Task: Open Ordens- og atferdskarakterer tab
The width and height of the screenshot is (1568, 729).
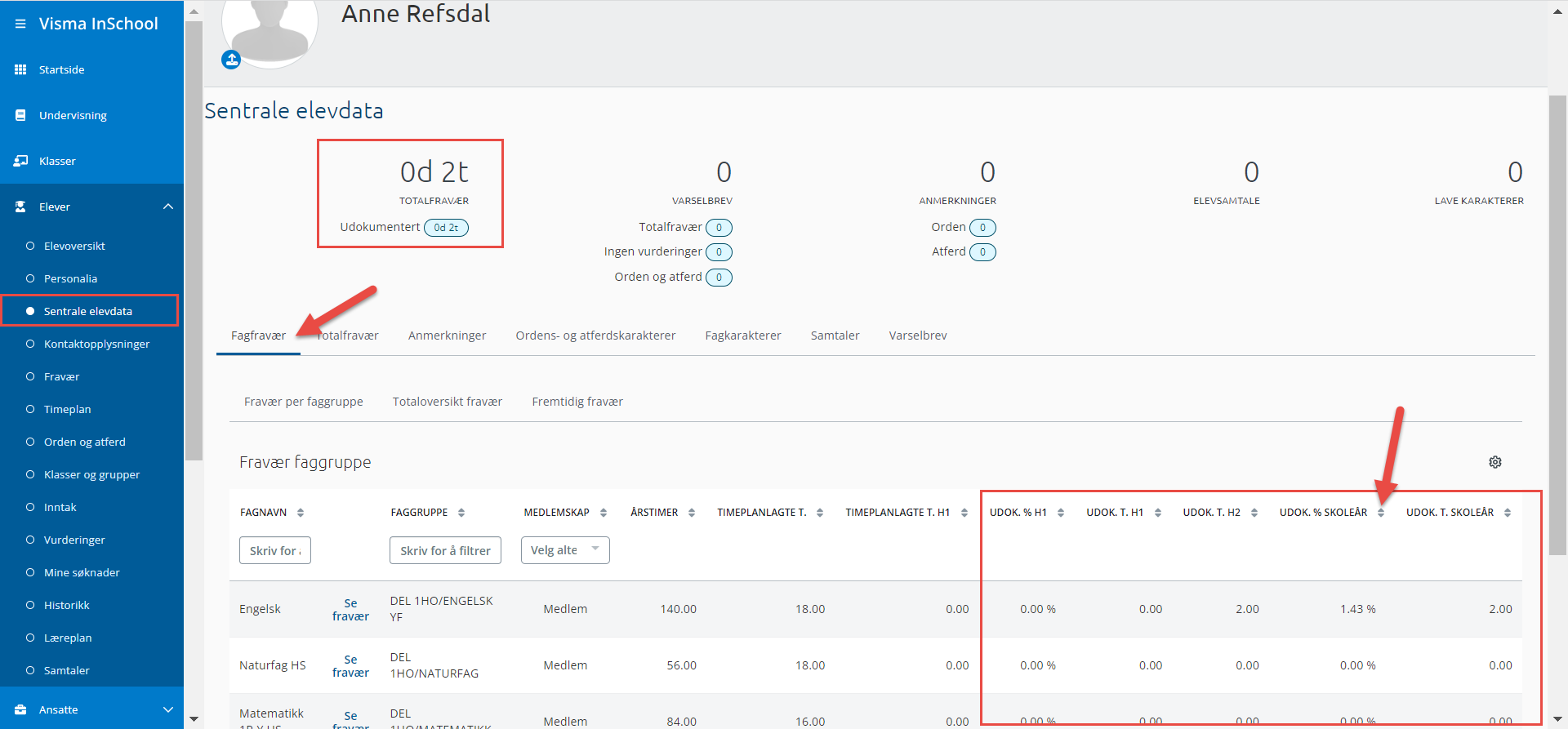Action: point(595,336)
